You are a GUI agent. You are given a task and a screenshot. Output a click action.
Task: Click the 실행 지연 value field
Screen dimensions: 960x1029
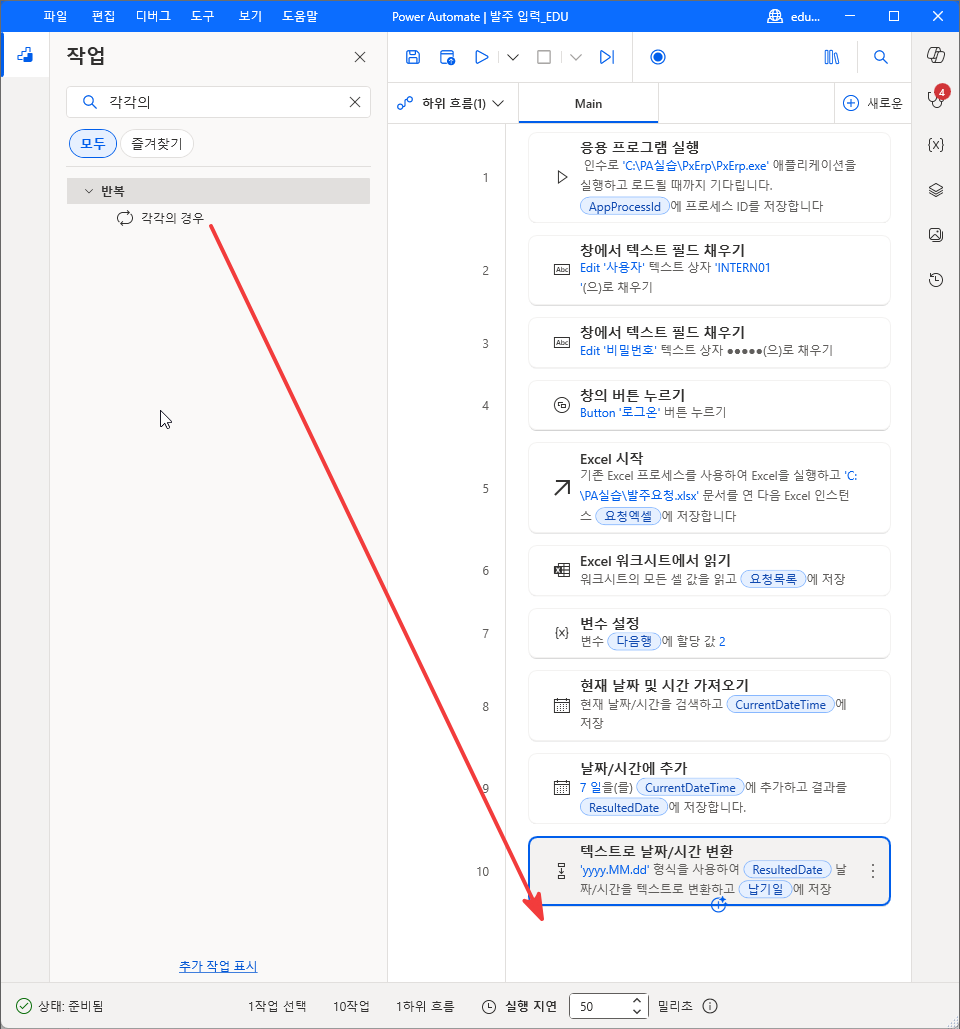(600, 1006)
